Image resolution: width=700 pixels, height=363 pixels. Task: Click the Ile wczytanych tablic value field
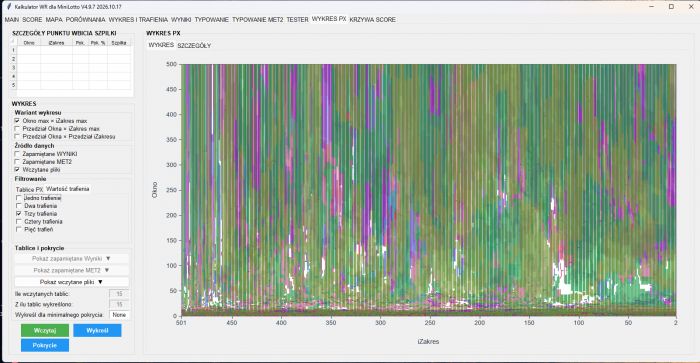point(119,294)
